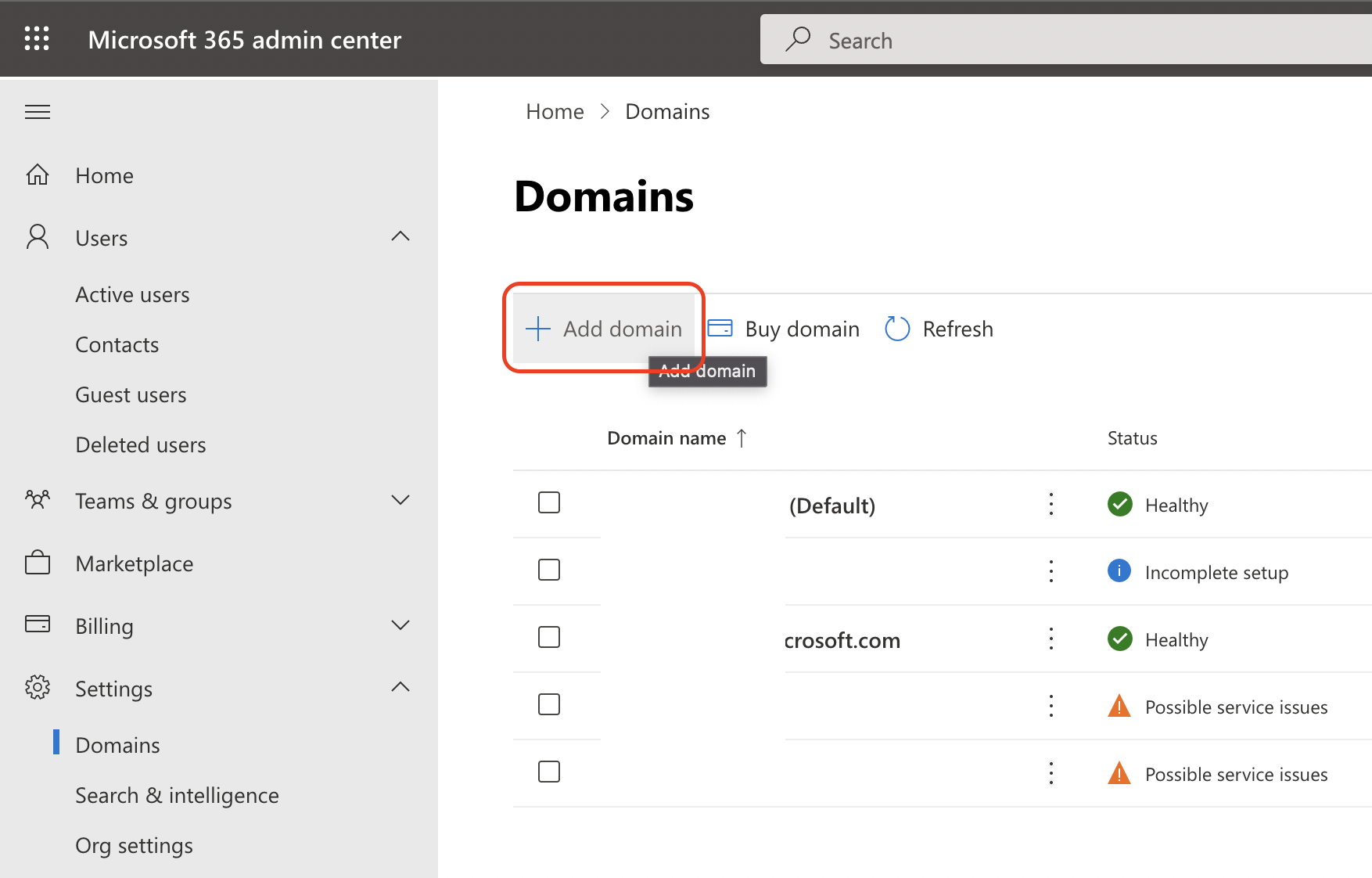Click into the Search input field
1372x878 pixels.
click(x=1066, y=39)
